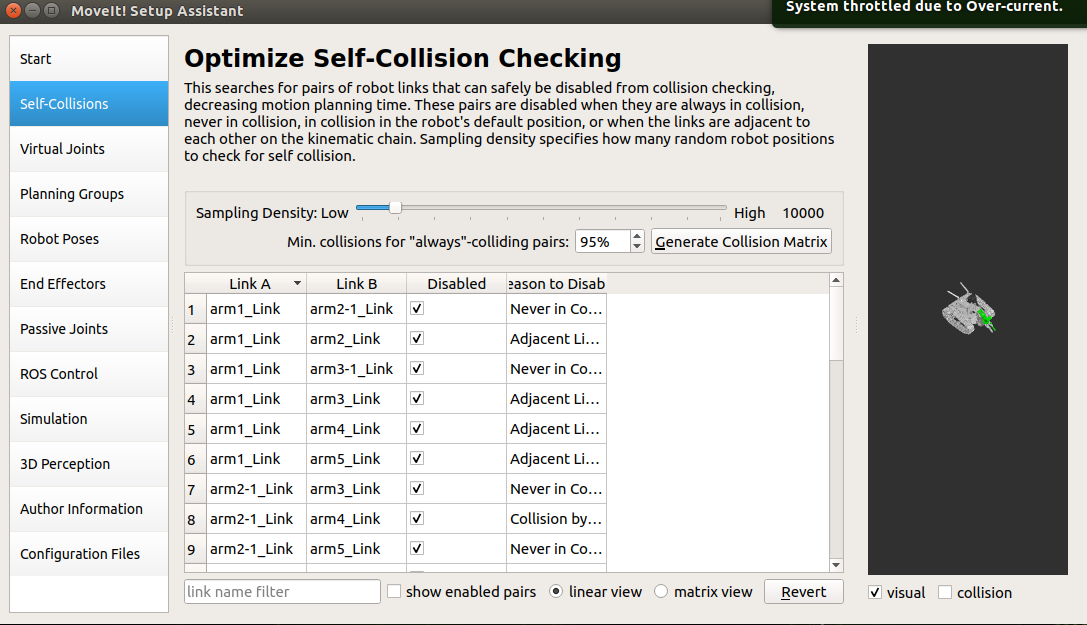Click arm3-1_Link cell in row 3
The image size is (1087, 625).
pyautogui.click(x=356, y=369)
